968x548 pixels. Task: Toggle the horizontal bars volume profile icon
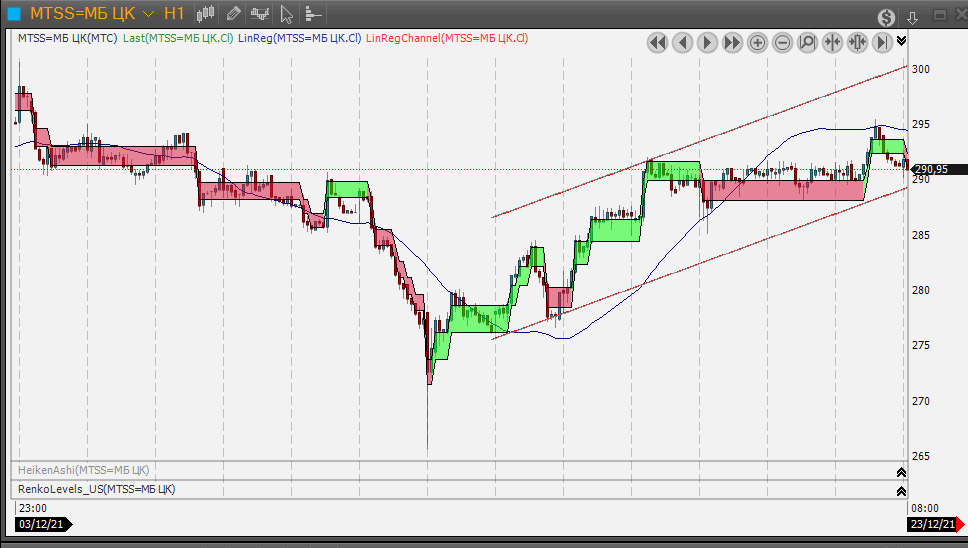312,14
